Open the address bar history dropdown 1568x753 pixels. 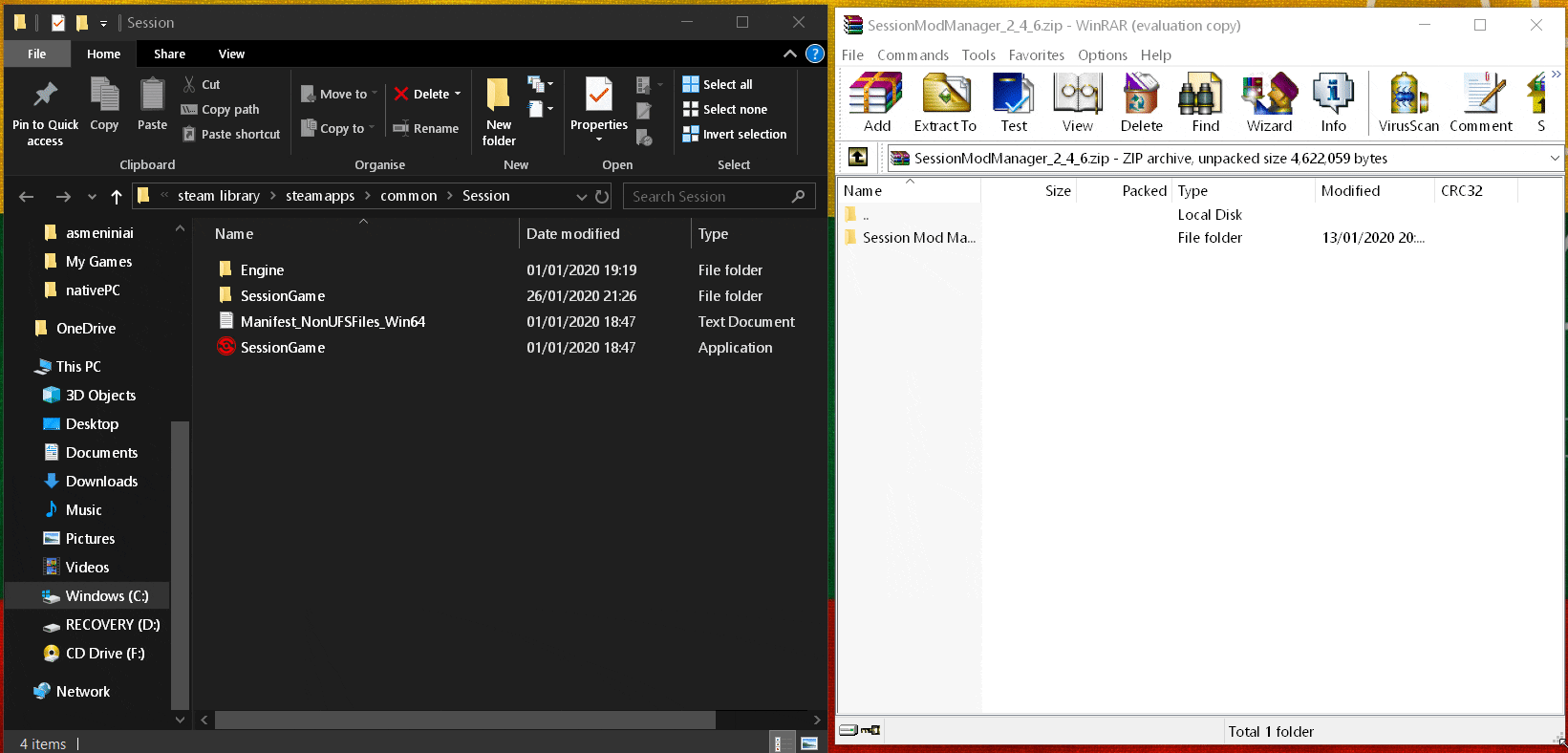pyautogui.click(x=581, y=196)
